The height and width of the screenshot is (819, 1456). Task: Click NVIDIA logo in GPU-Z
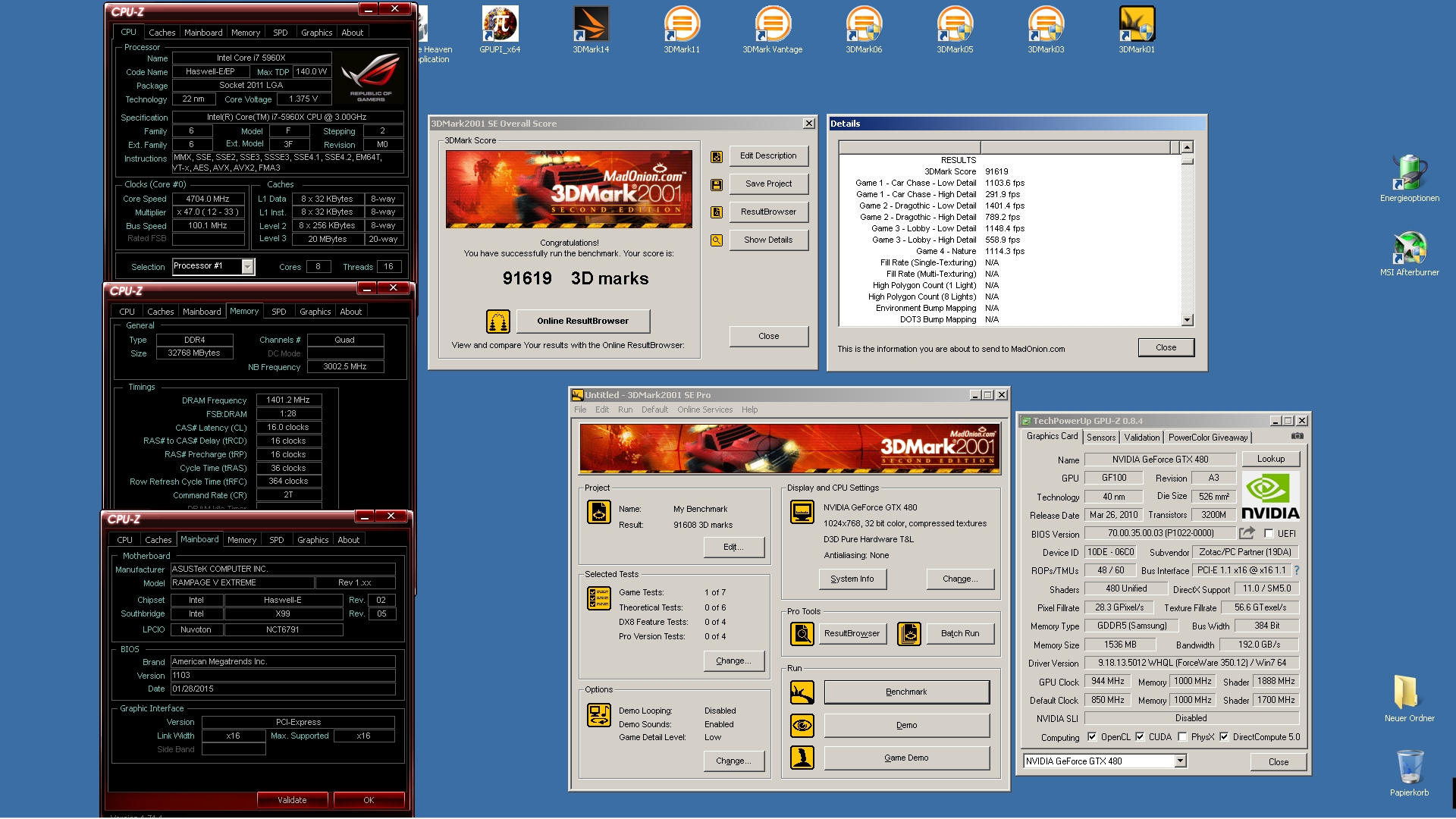click(1270, 496)
